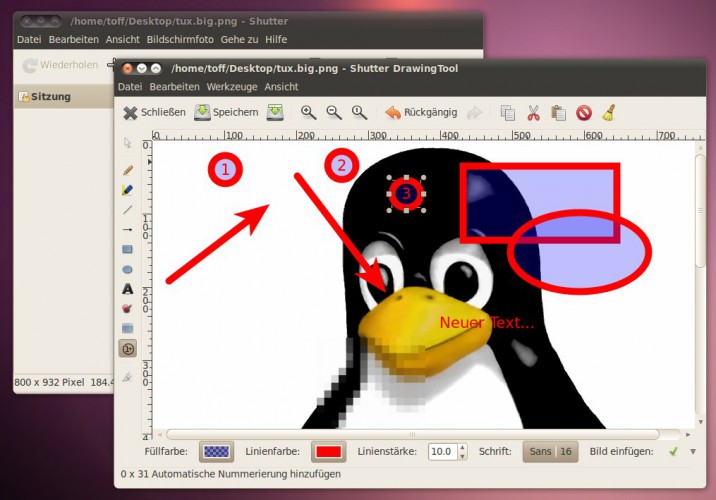This screenshot has width=716, height=500.
Task: Open font chooser Sans 16
Action: coord(550,452)
